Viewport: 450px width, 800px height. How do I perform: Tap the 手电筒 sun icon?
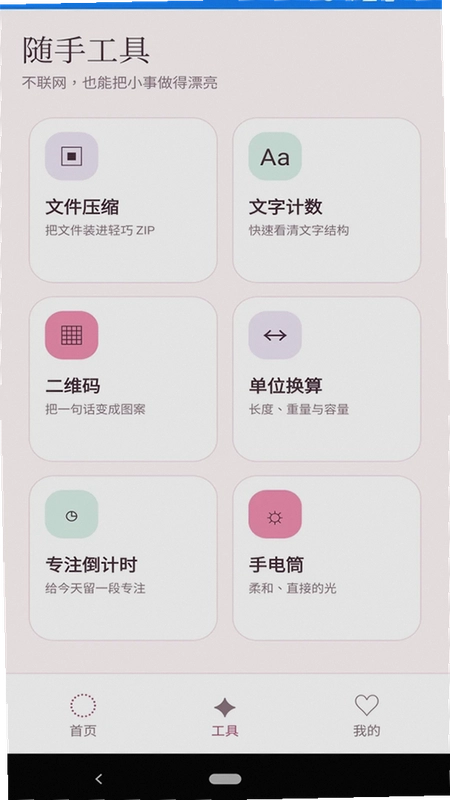(275, 514)
